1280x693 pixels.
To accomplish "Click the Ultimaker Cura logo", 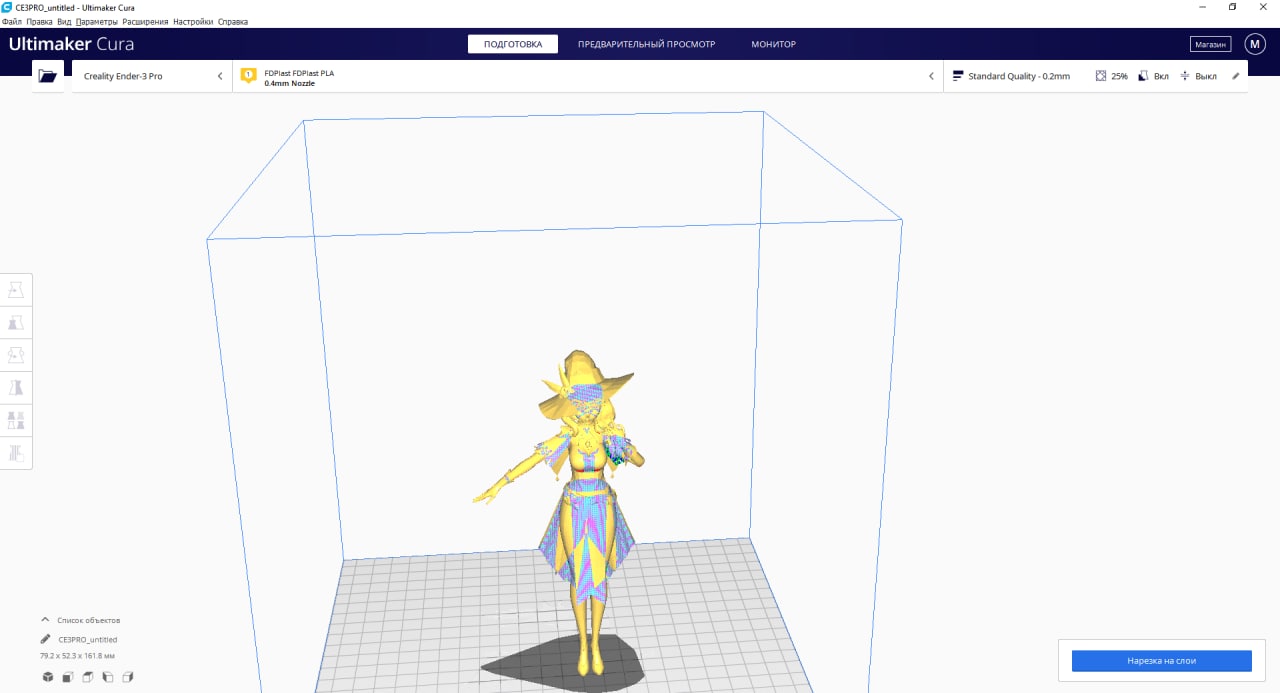I will tap(71, 44).
